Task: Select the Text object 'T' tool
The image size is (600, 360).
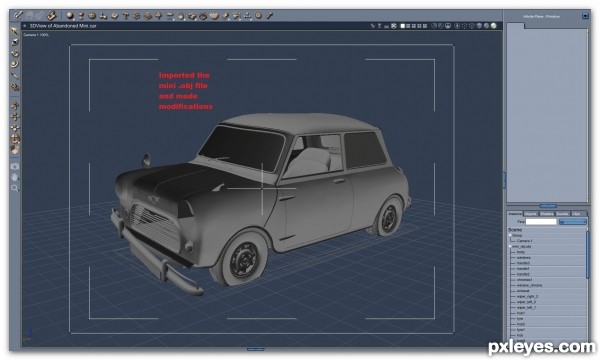Action: pos(126,16)
